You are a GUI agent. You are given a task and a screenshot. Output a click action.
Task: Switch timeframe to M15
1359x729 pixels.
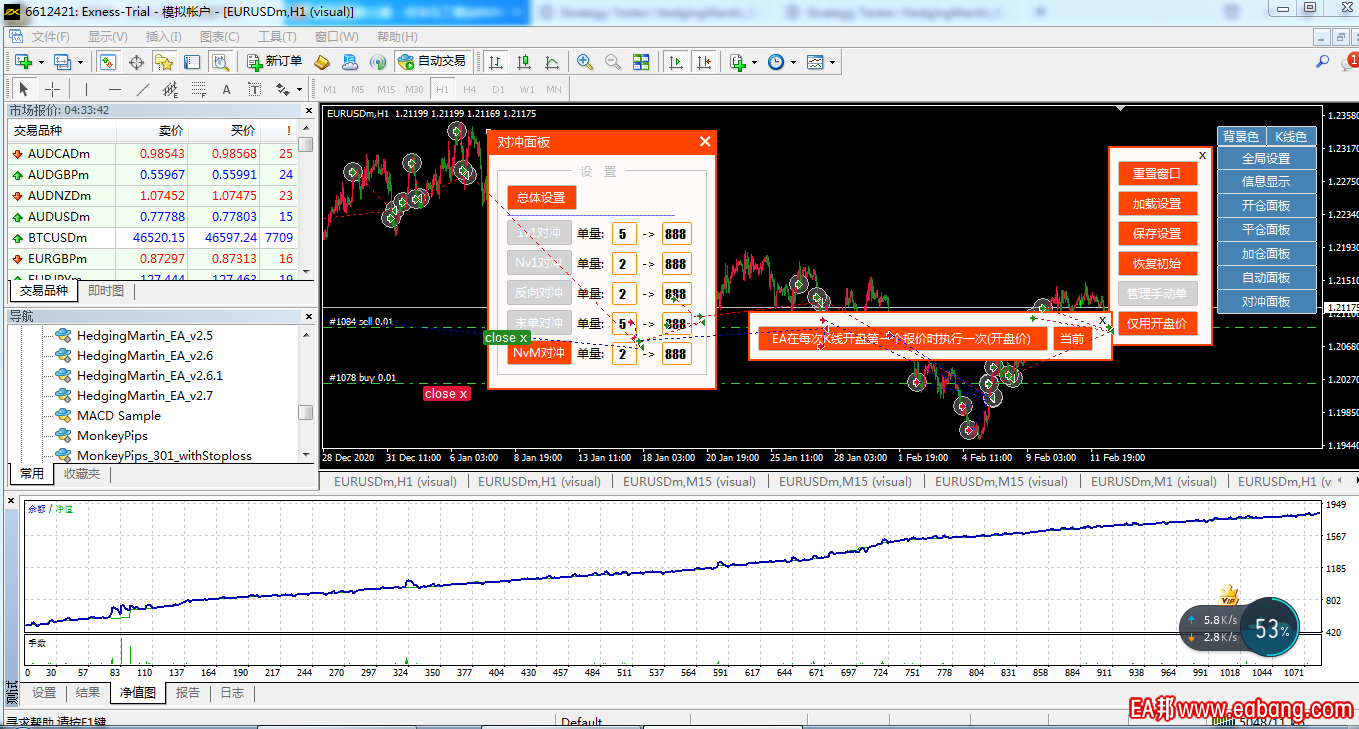(x=386, y=89)
